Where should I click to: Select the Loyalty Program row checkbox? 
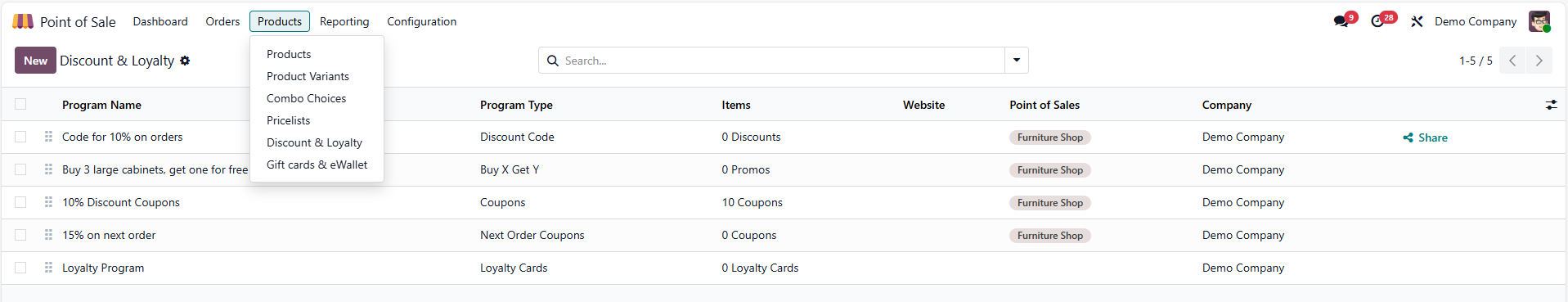(x=20, y=268)
